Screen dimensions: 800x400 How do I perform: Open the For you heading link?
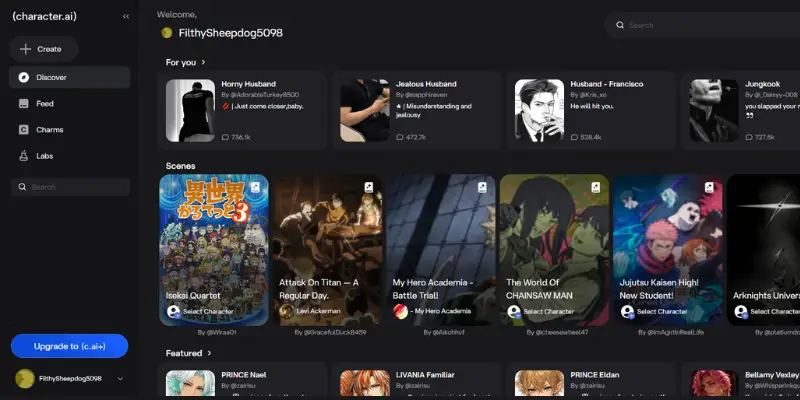coord(181,62)
